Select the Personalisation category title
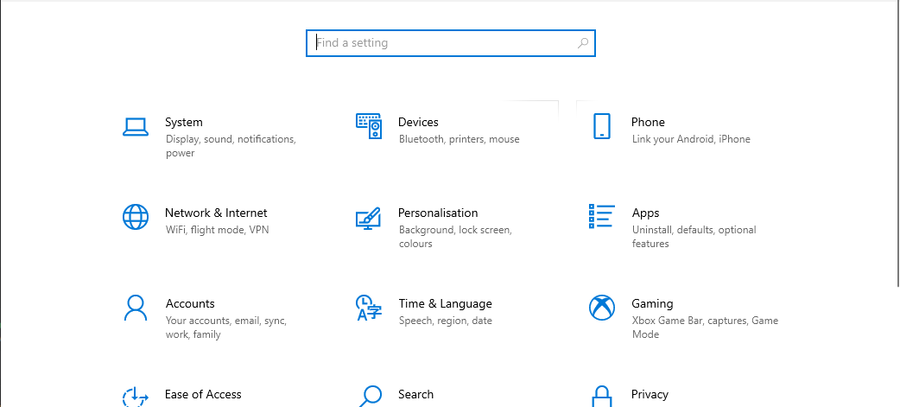900x407 pixels. (x=438, y=213)
